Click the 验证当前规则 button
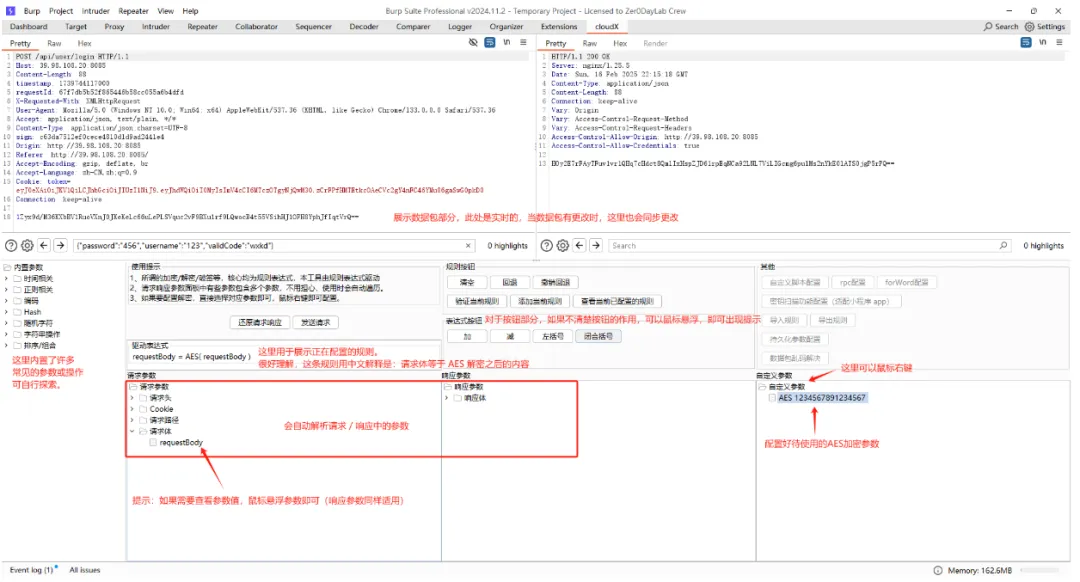Image resolution: width=1080 pixels, height=582 pixels. (477, 301)
